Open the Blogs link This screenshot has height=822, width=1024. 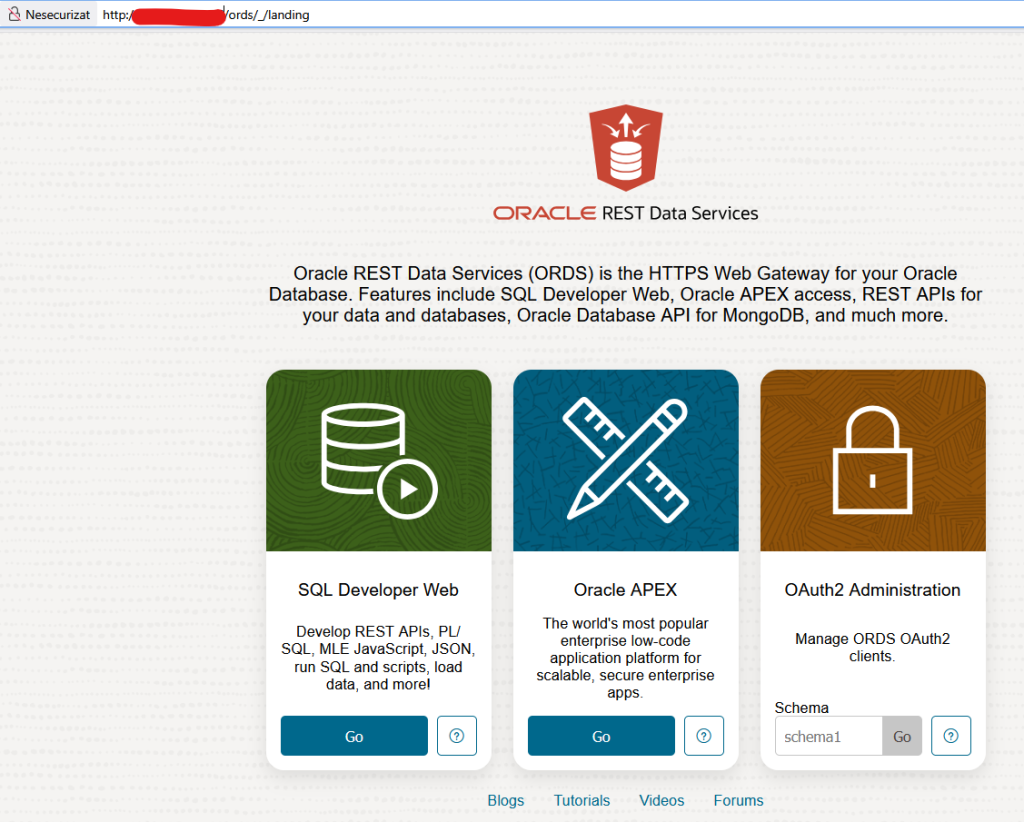[x=506, y=800]
